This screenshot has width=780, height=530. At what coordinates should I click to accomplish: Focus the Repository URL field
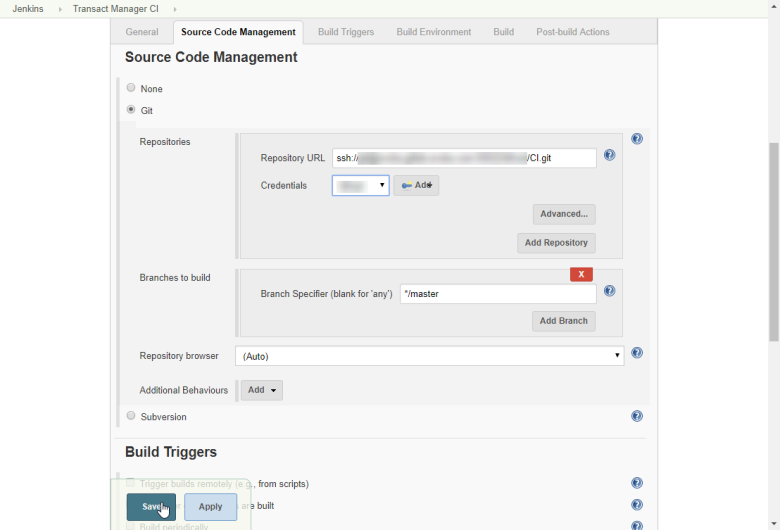pos(464,158)
